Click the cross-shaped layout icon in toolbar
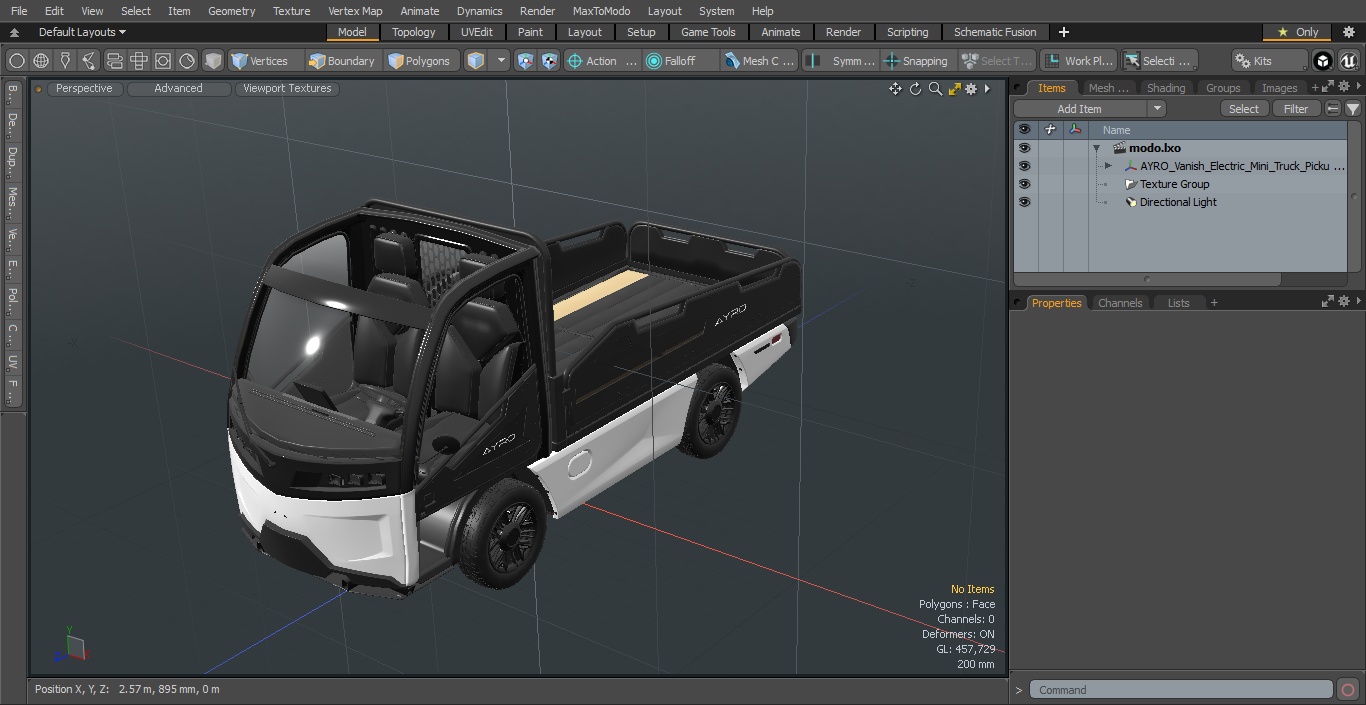 tap(139, 61)
